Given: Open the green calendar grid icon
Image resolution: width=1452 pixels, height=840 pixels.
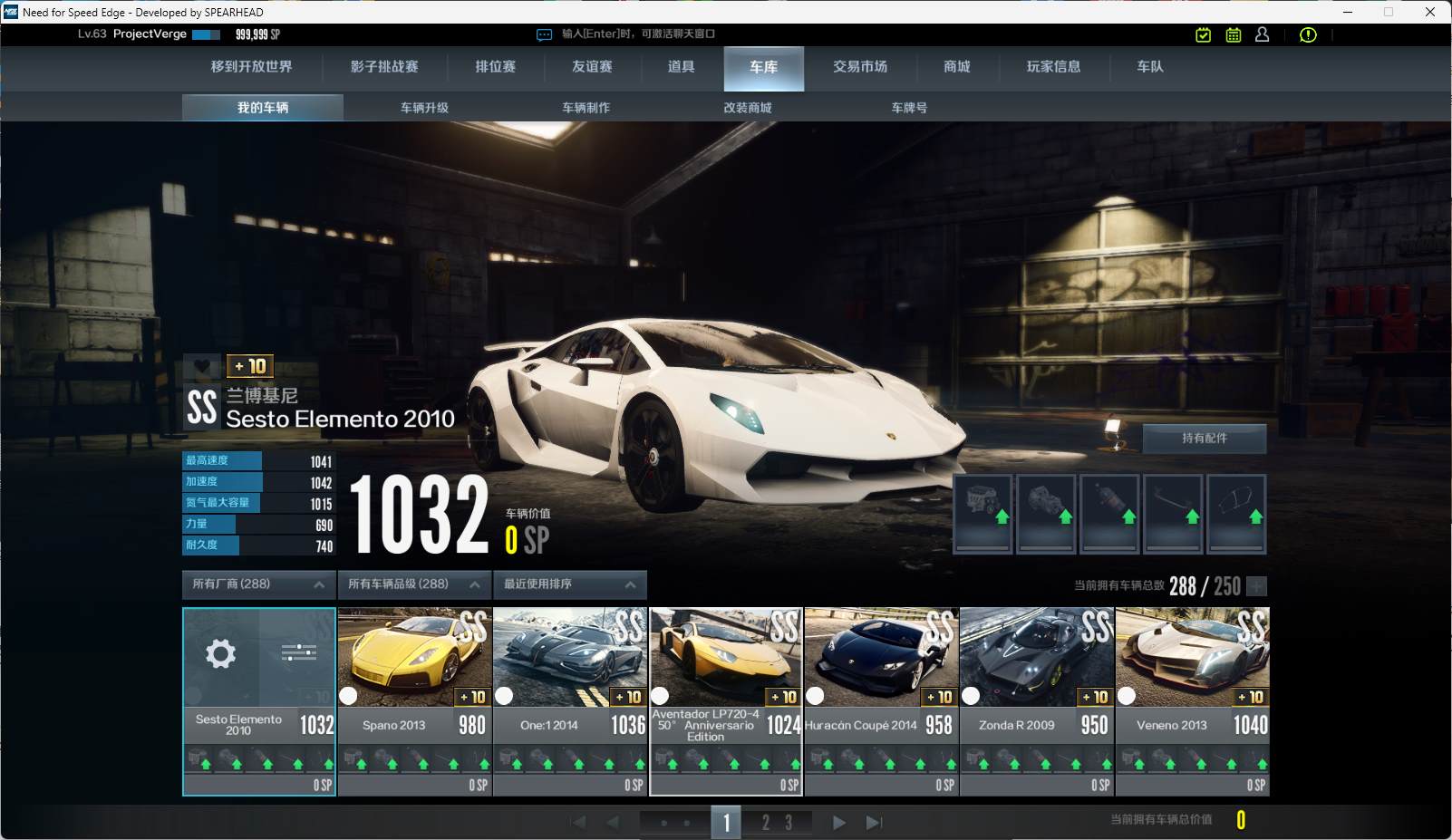Looking at the screenshot, I should click(1234, 34).
